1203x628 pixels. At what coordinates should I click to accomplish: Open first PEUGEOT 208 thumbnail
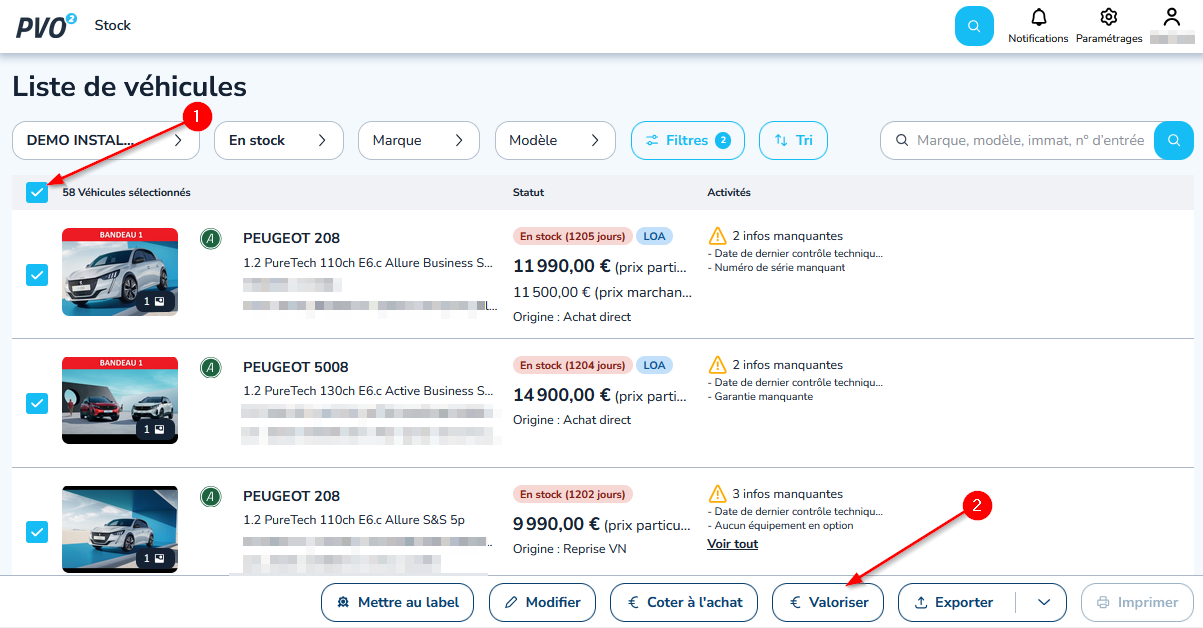pyautogui.click(x=120, y=272)
